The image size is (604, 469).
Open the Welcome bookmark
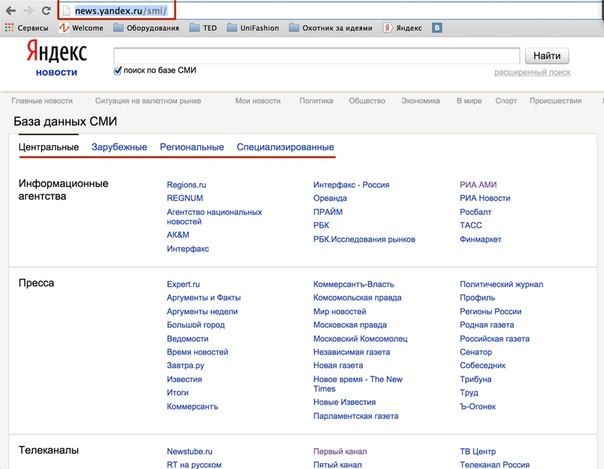coord(79,29)
